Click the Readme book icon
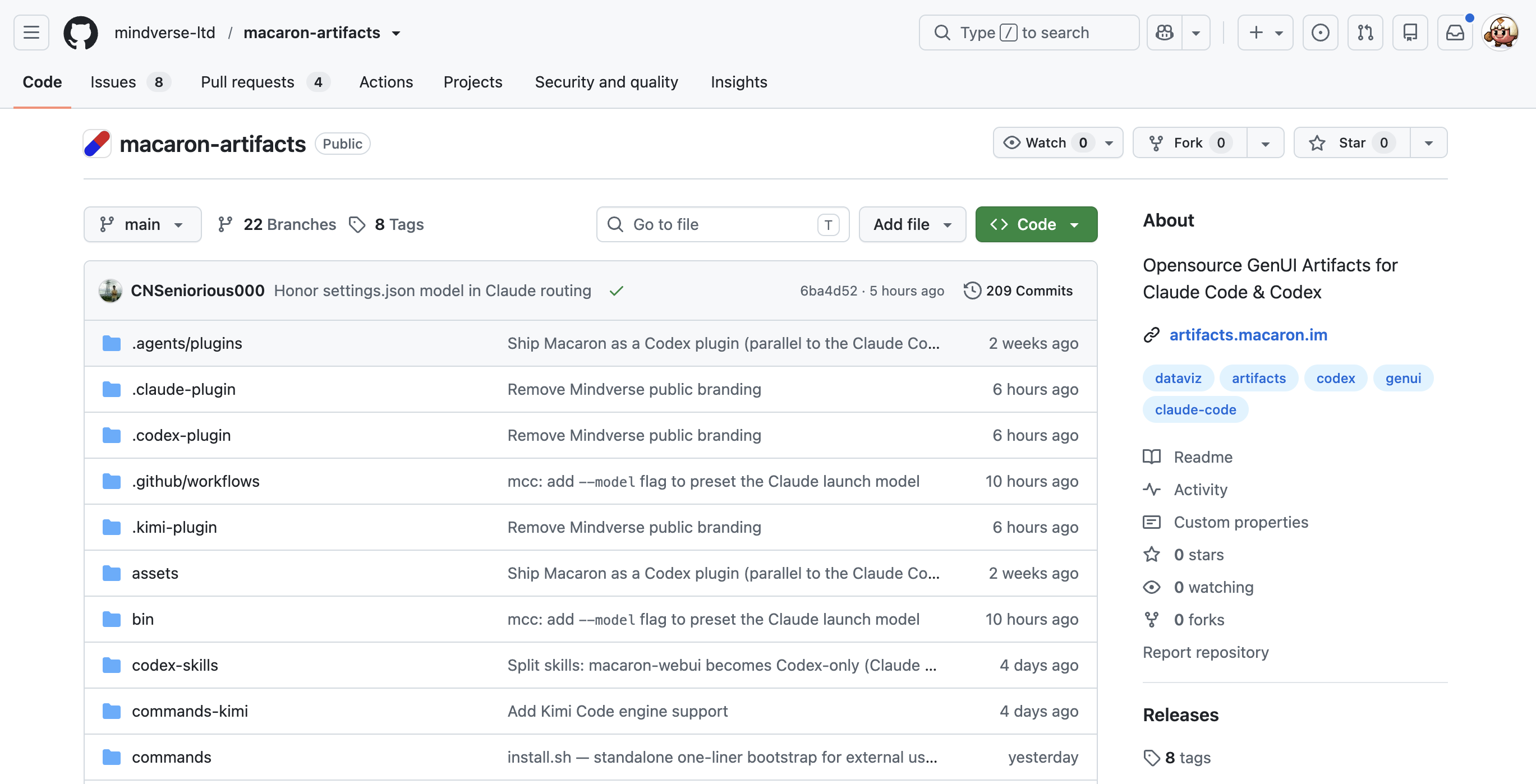 point(1151,456)
